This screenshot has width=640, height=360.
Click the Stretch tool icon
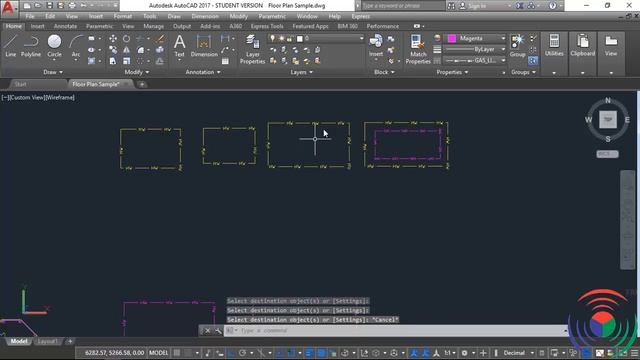[113, 61]
